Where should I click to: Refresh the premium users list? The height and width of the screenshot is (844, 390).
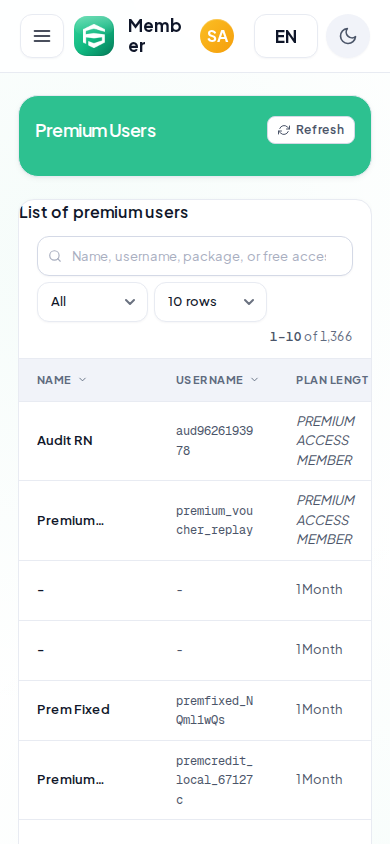[311, 130]
